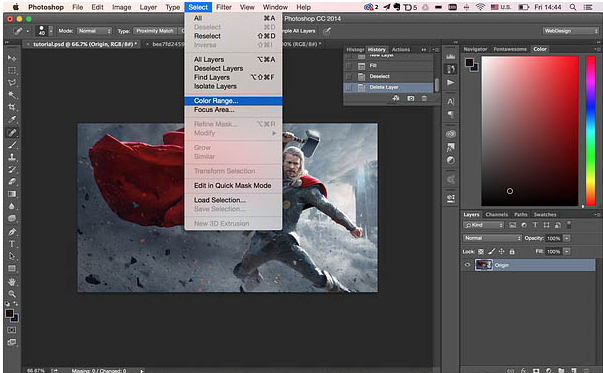The height and width of the screenshot is (373, 603).
Task: Open status bar info arrow
Action: coord(142,371)
